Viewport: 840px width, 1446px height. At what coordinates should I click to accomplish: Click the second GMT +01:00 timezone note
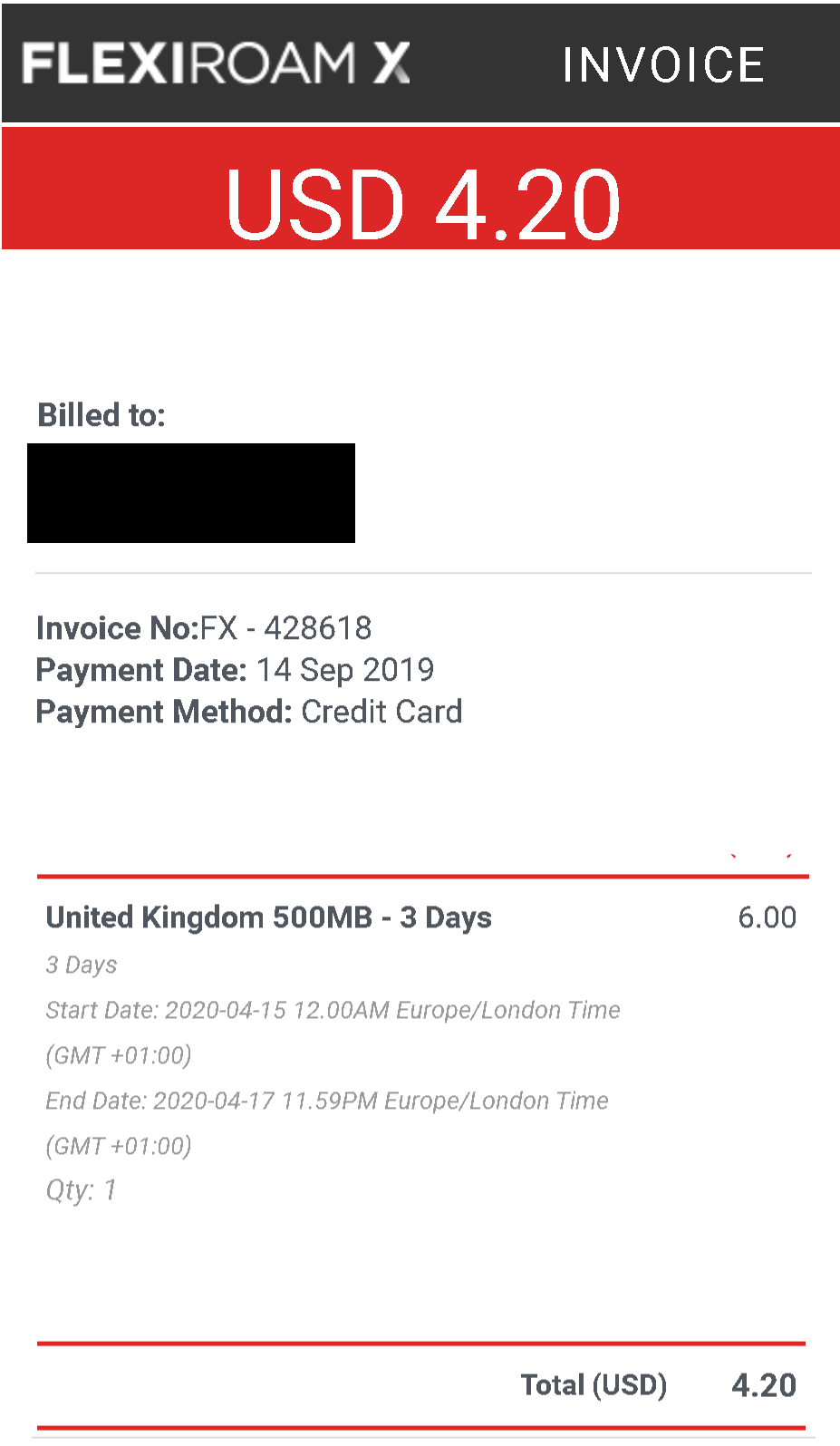point(119,1146)
